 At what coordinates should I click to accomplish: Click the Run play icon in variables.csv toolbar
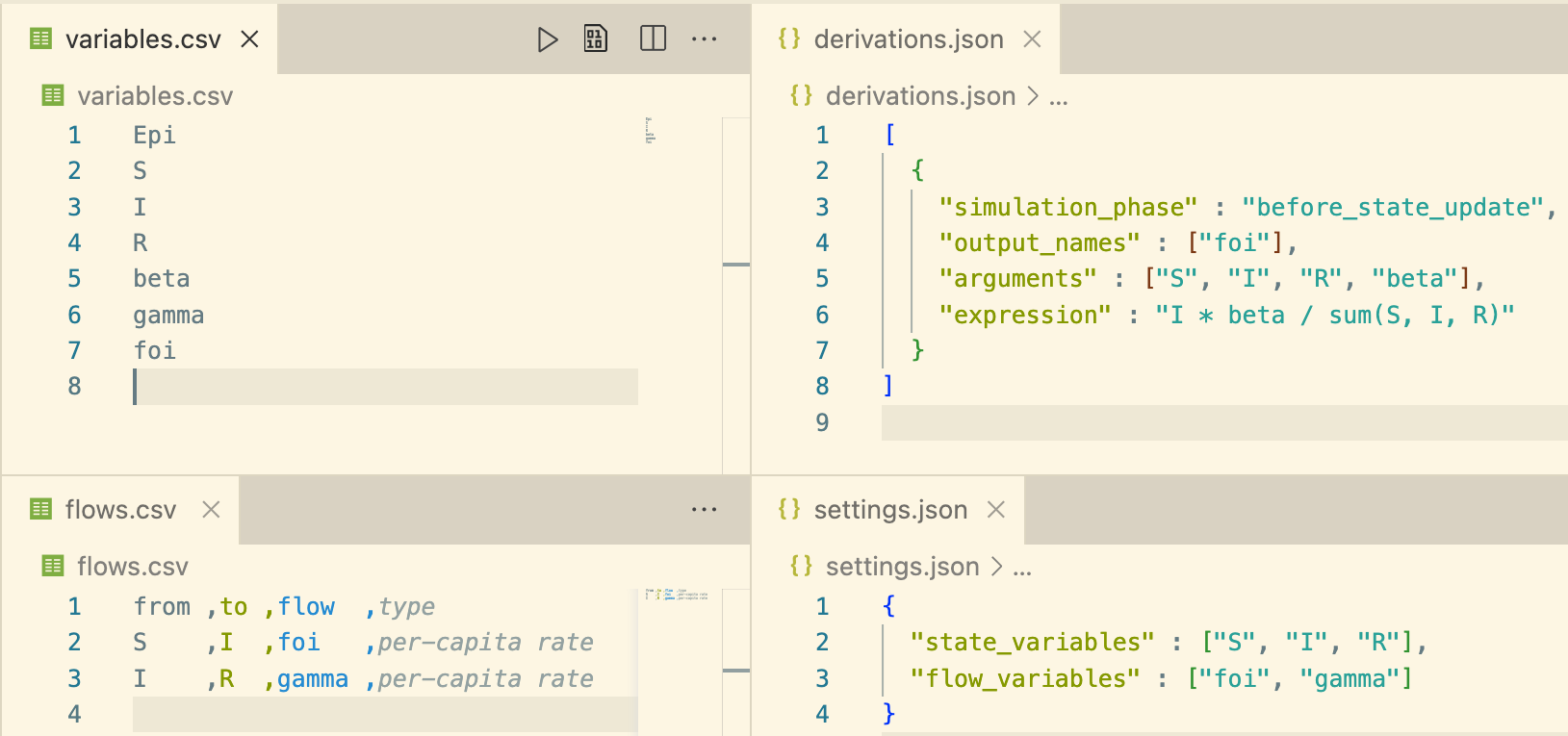[x=547, y=39]
